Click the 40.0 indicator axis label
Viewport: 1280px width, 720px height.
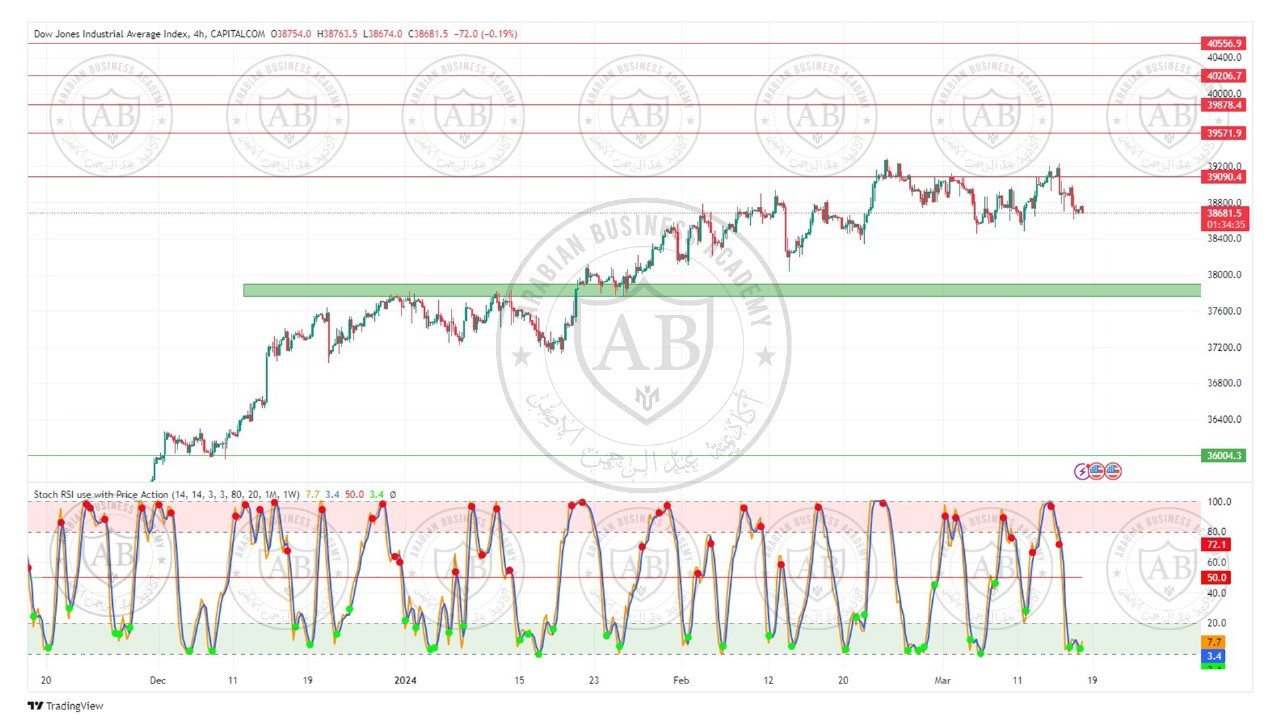[x=1217, y=593]
